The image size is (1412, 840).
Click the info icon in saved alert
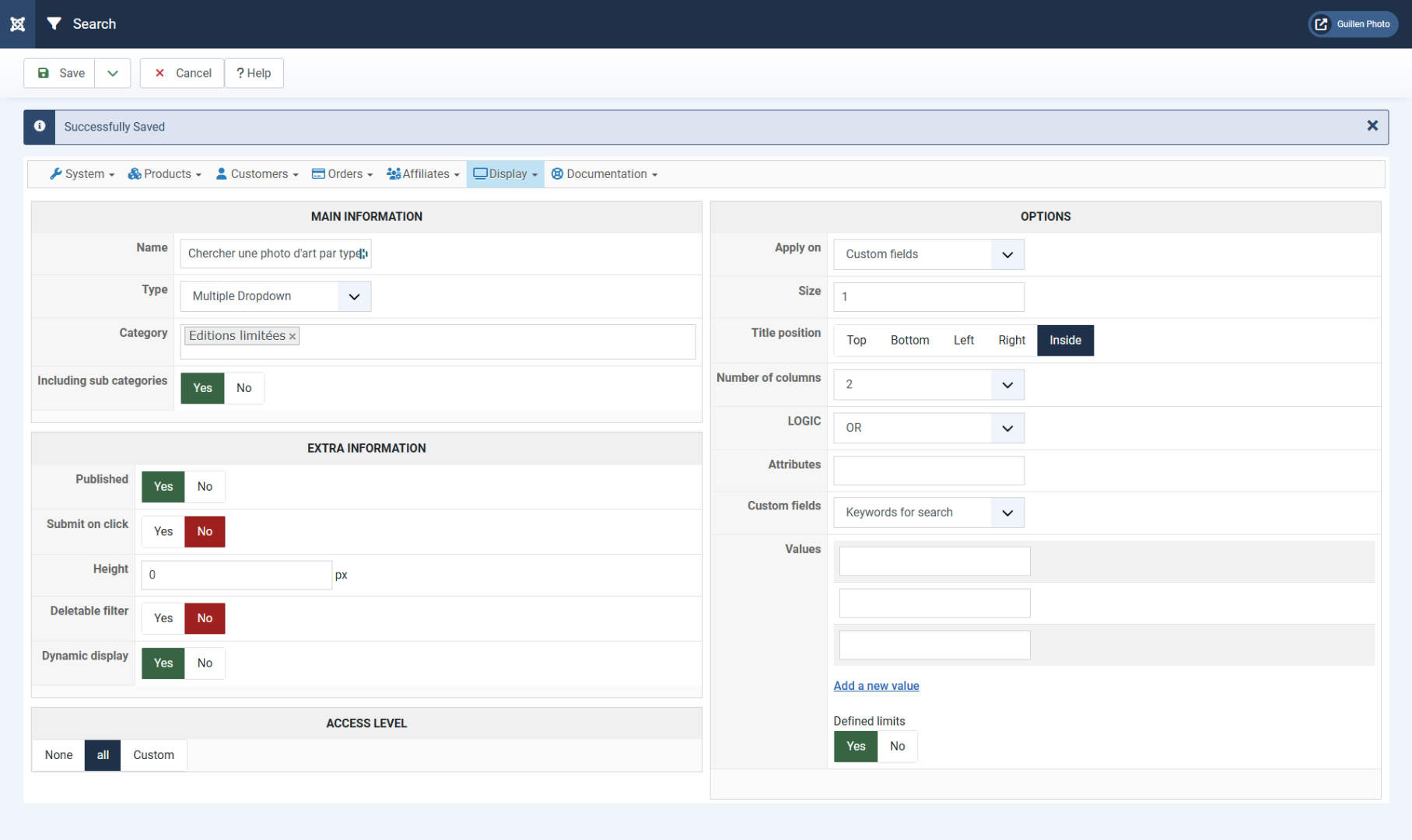pyautogui.click(x=40, y=127)
